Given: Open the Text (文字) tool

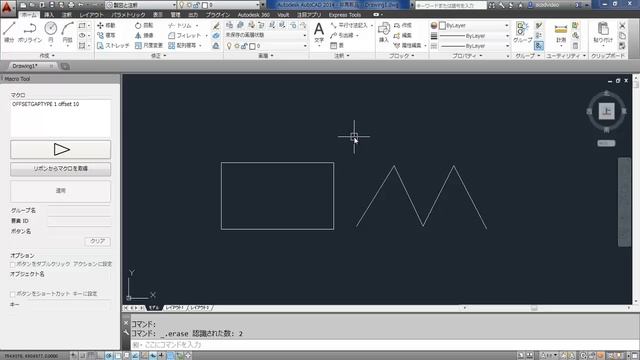Looking at the screenshot, I should pos(319,33).
